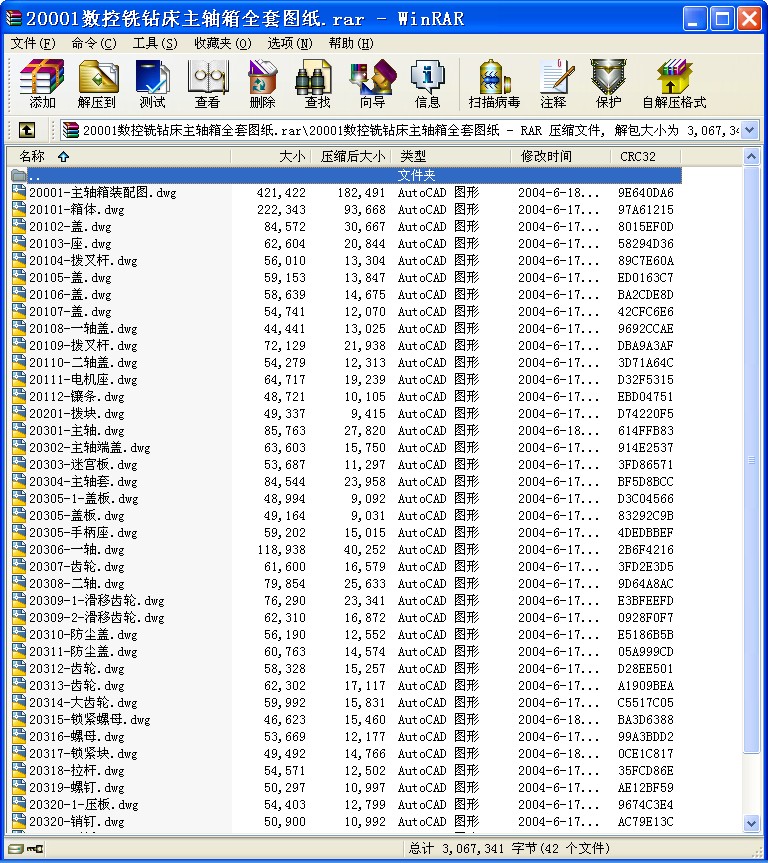Go up one folder level button
Viewport: 768px width, 863px height.
27,130
